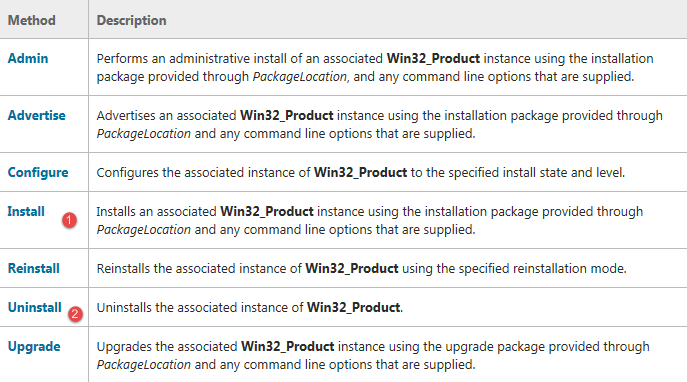Viewport: 687px width, 382px height.
Task: Click italic PackageLocation in the Admin description
Action: point(300,77)
